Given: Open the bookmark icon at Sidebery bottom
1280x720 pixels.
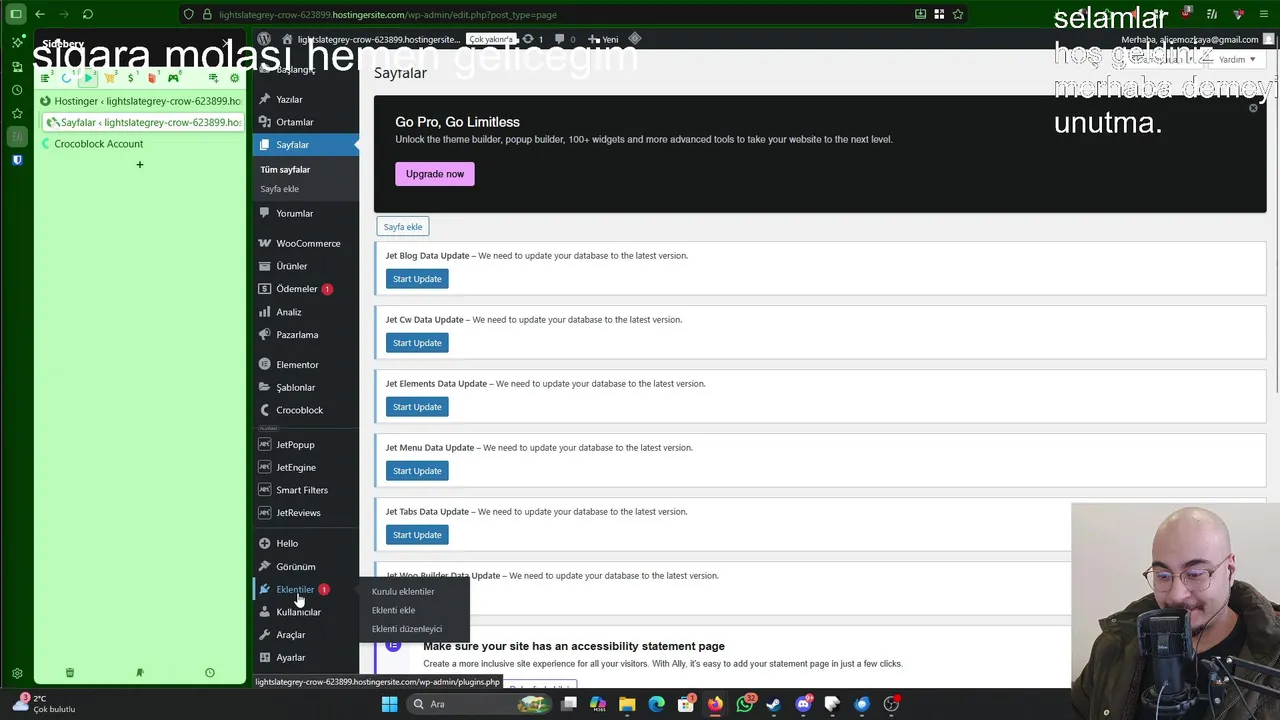Looking at the screenshot, I should click(140, 673).
